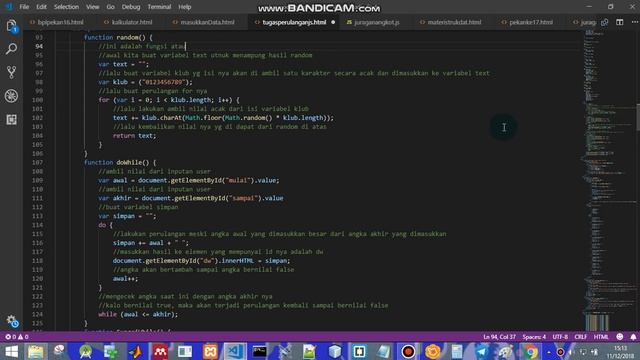Open the Help menu
640x360 pixels.
coord(184,7)
